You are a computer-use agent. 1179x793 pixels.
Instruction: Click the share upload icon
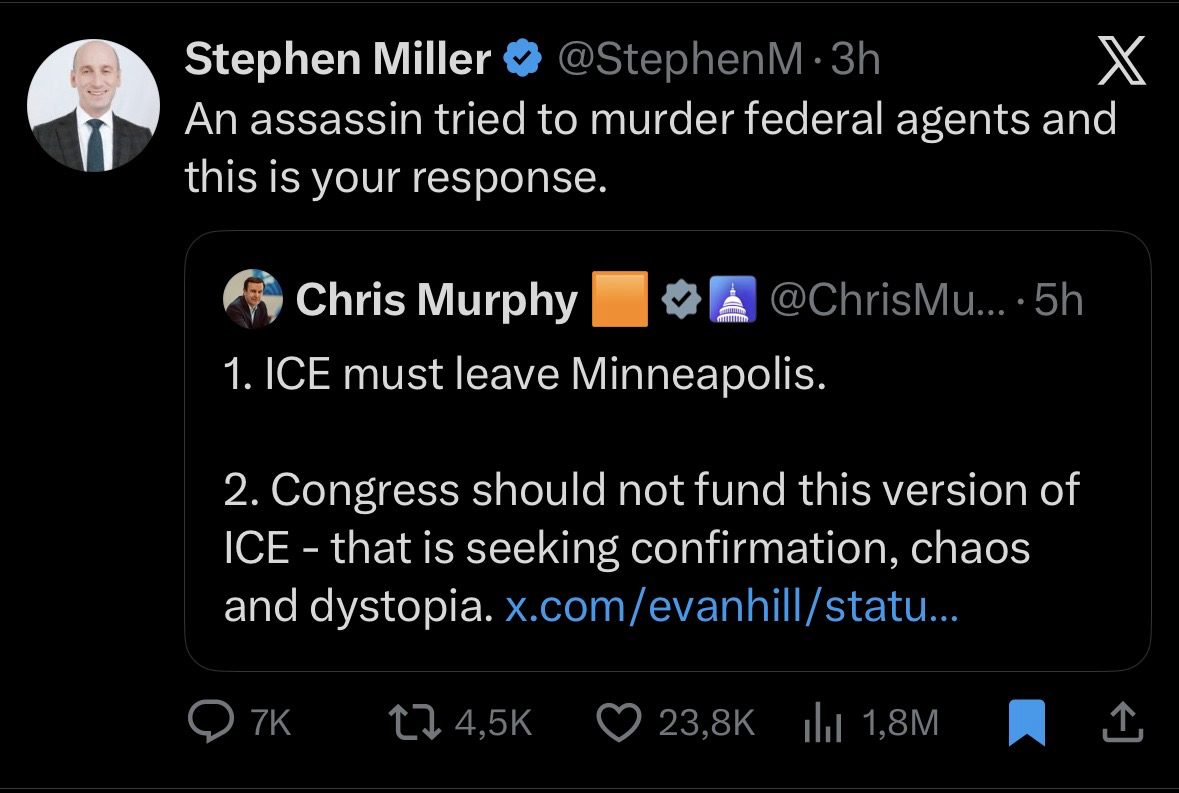1121,722
